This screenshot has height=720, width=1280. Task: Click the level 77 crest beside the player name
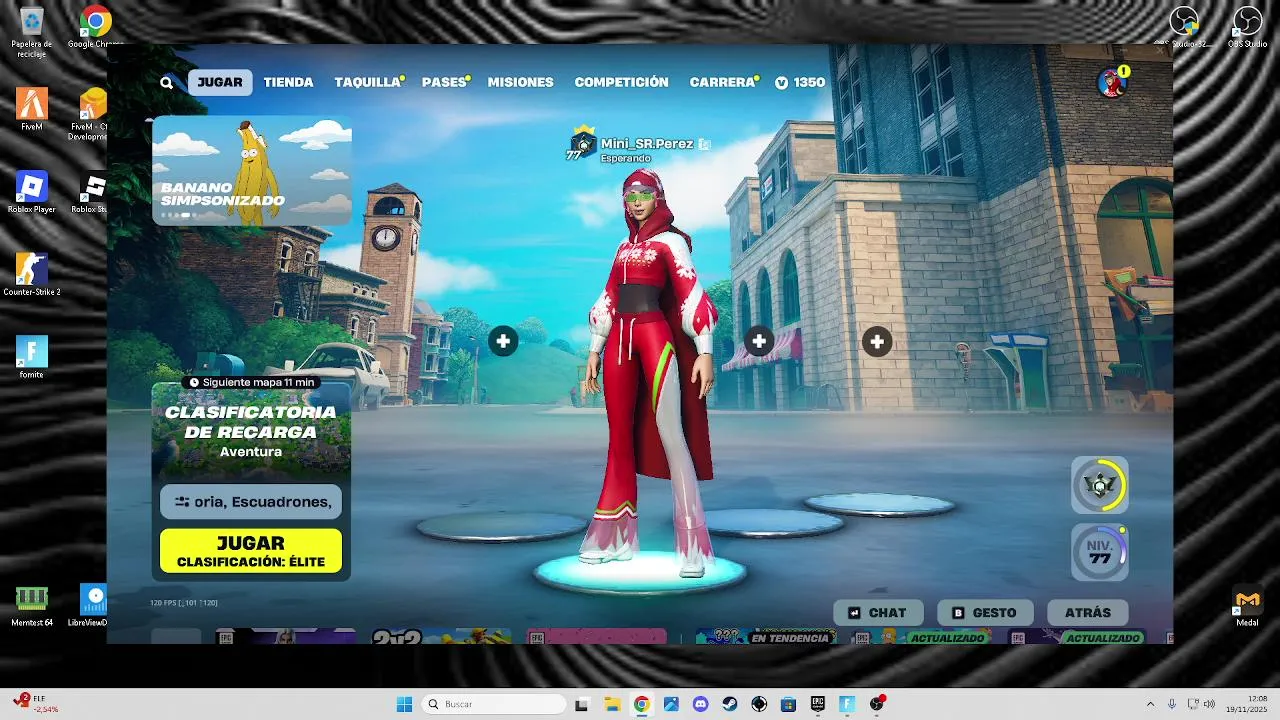point(581,146)
